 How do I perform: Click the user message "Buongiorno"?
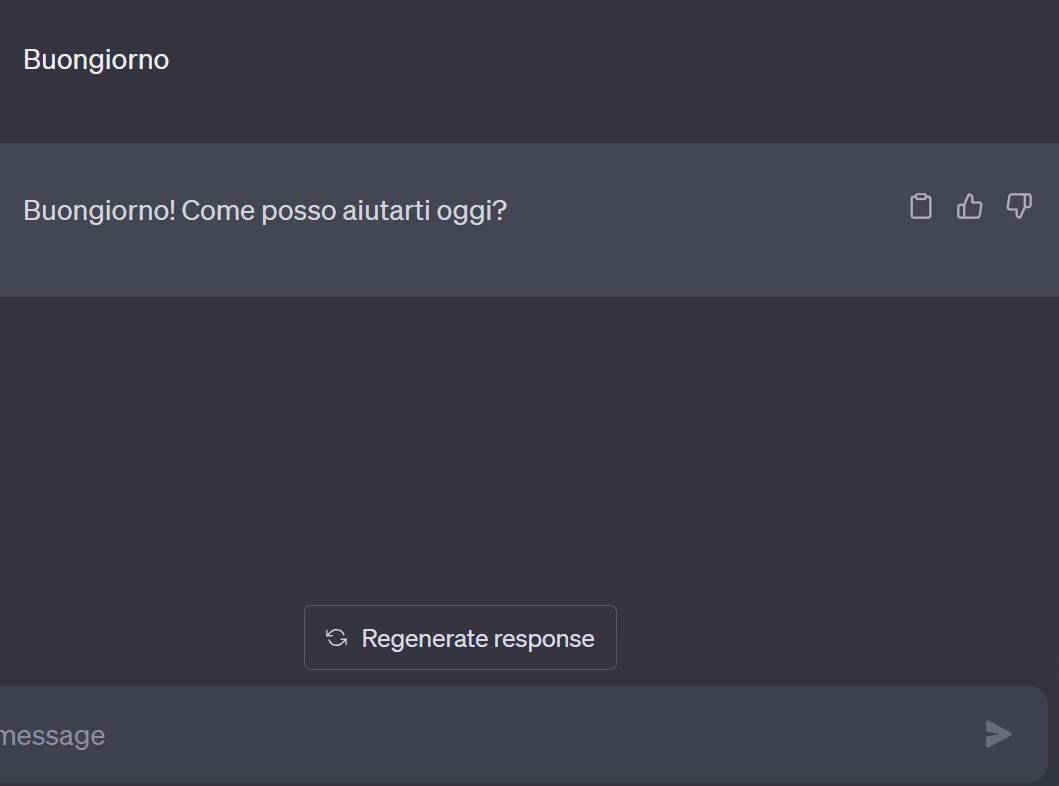[x=96, y=60]
